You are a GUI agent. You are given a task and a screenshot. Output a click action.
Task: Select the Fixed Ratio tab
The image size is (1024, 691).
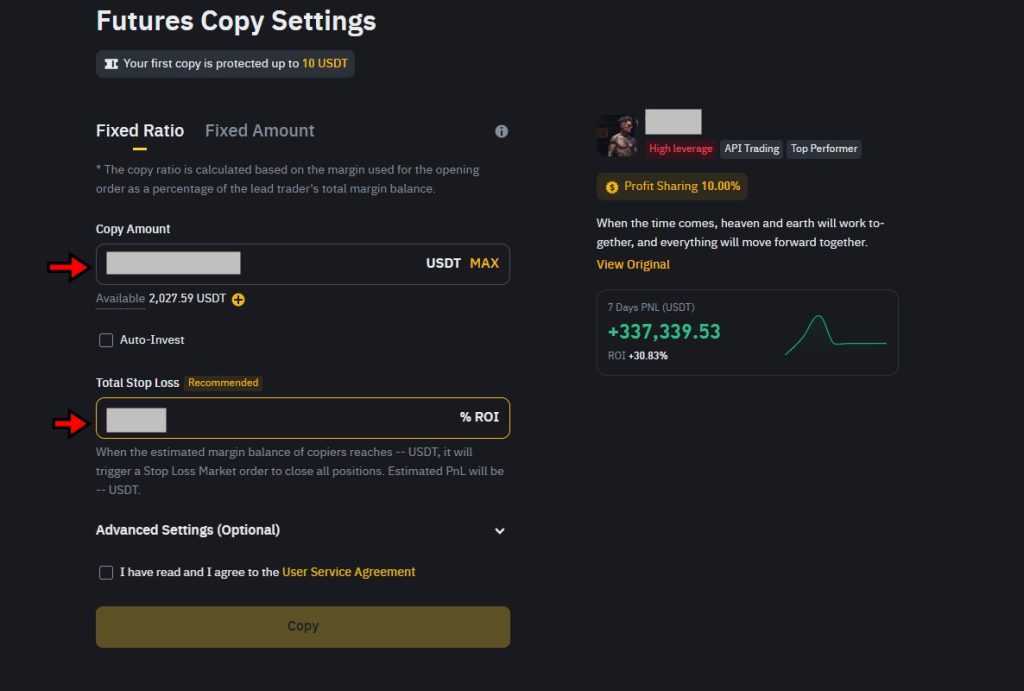point(140,131)
